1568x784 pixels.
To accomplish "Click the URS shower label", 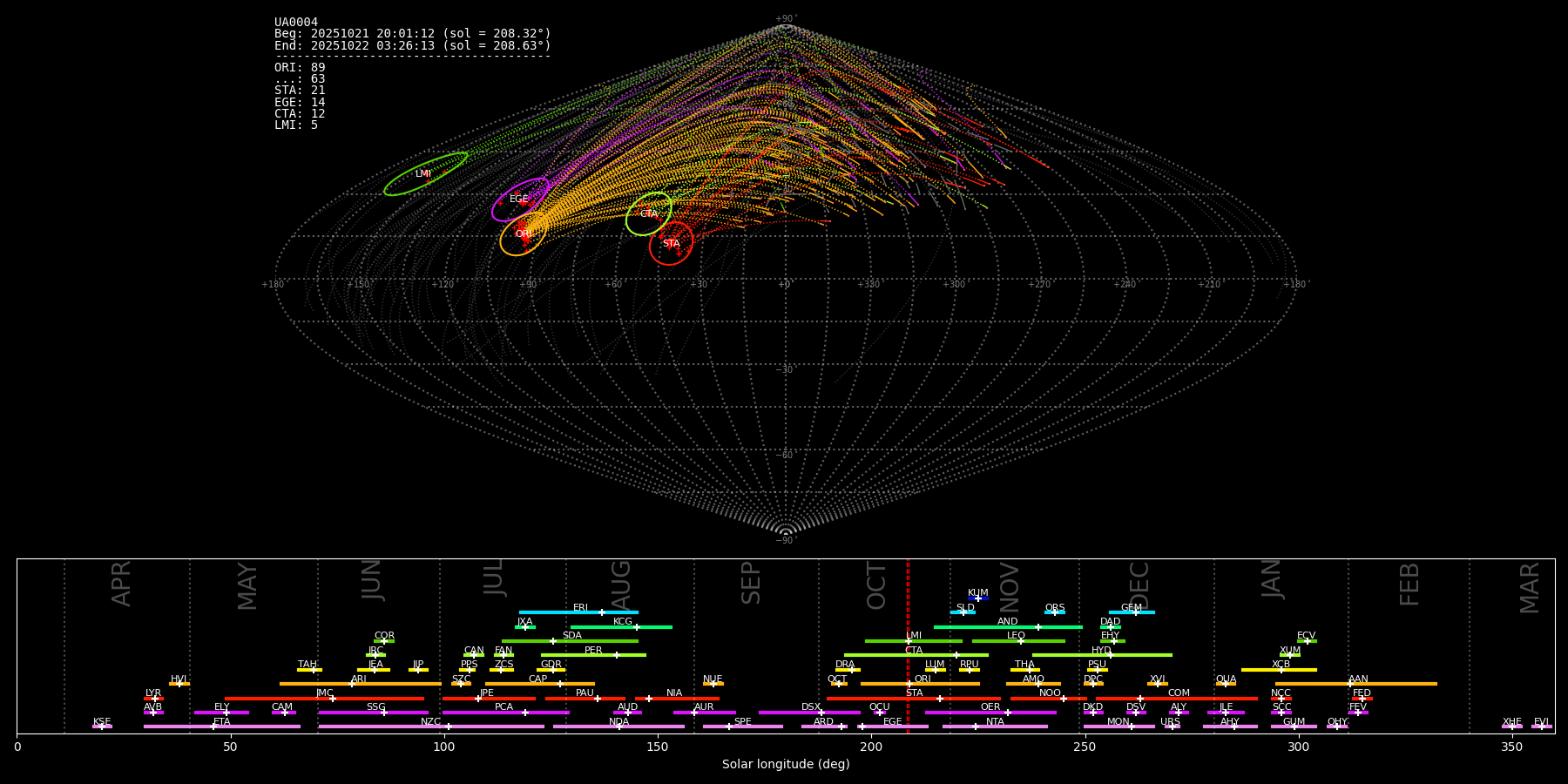I will pos(1170,722).
